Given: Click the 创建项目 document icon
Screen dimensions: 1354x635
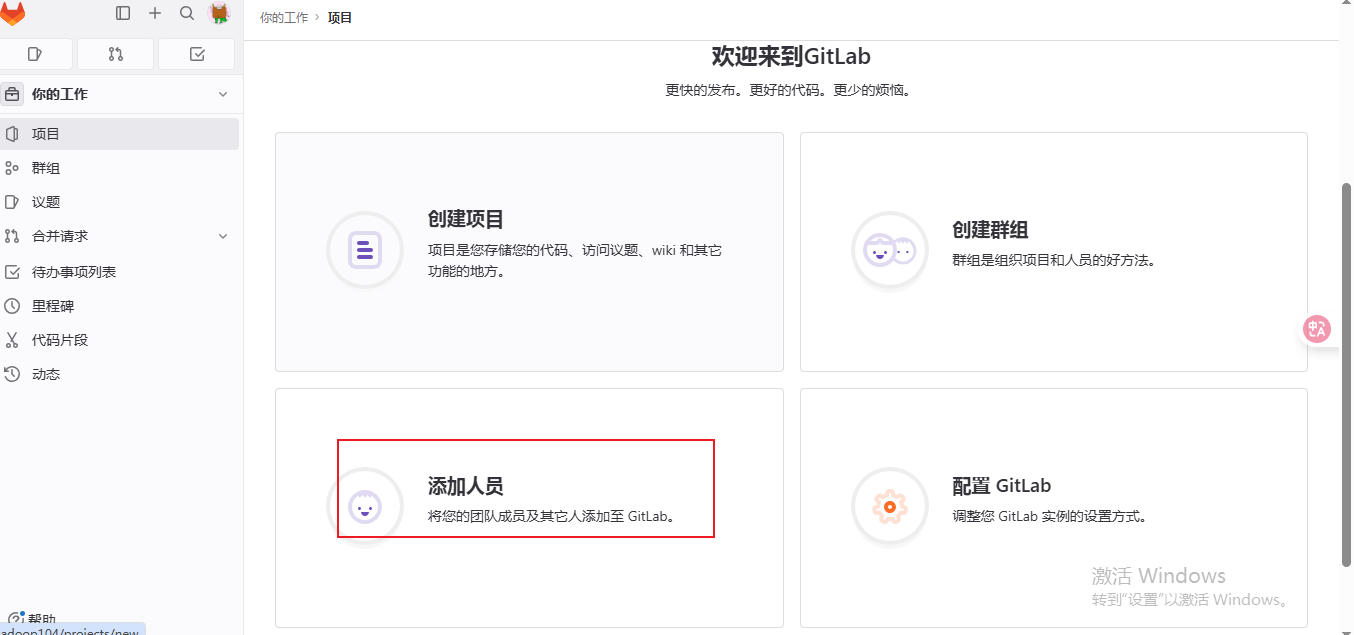Looking at the screenshot, I should tap(365, 250).
